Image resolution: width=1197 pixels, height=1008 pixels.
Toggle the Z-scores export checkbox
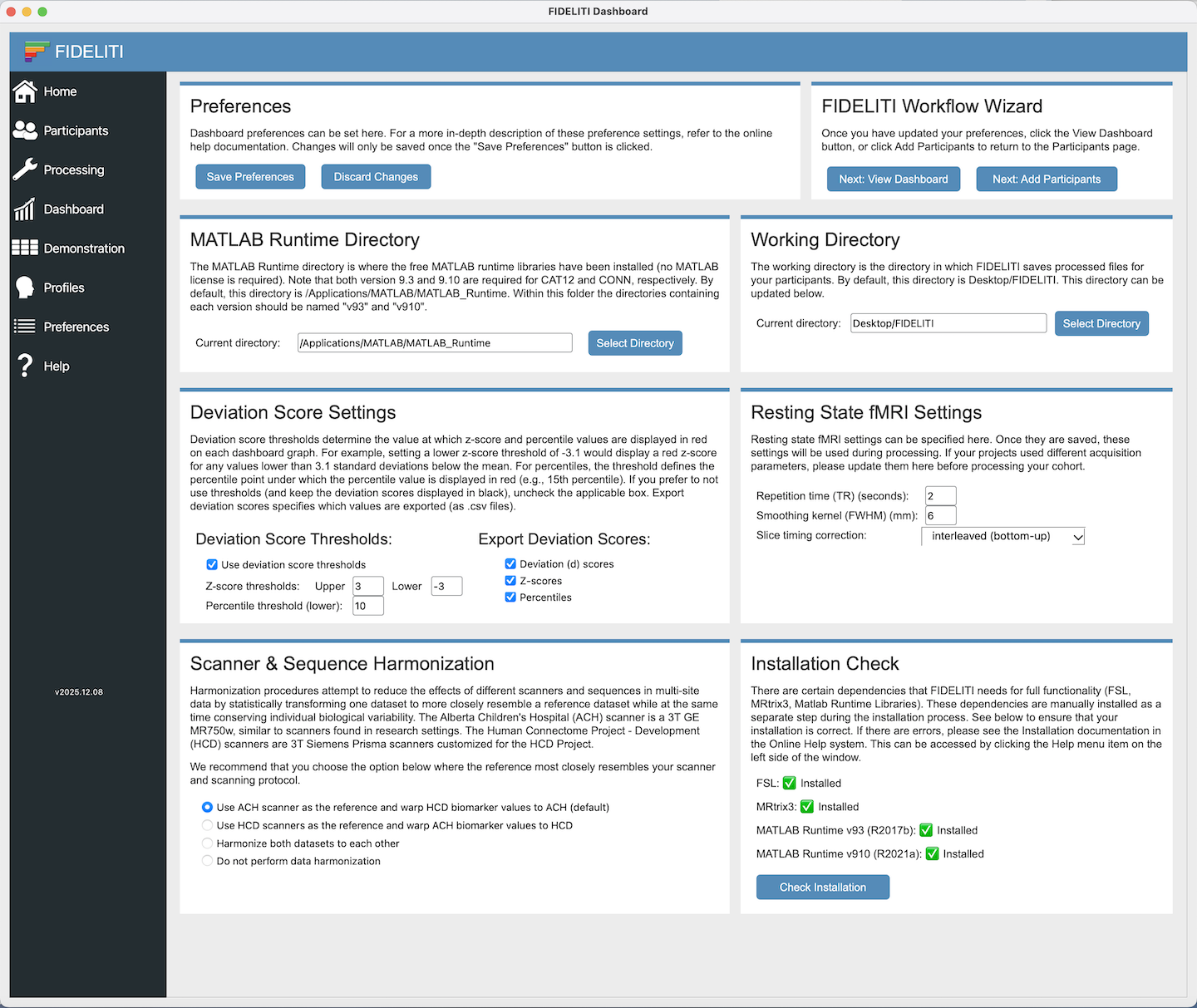510,581
